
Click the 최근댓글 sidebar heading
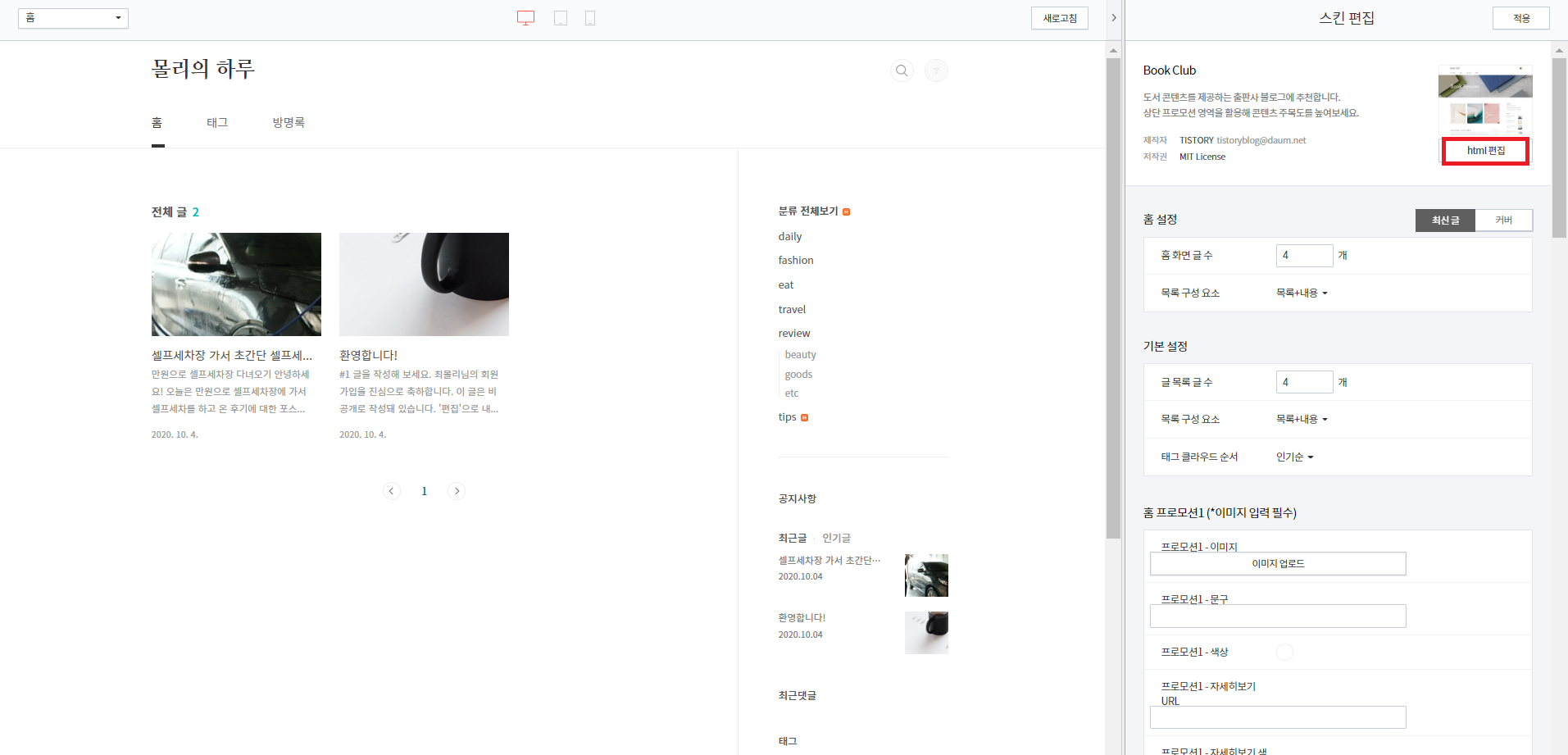[797, 695]
